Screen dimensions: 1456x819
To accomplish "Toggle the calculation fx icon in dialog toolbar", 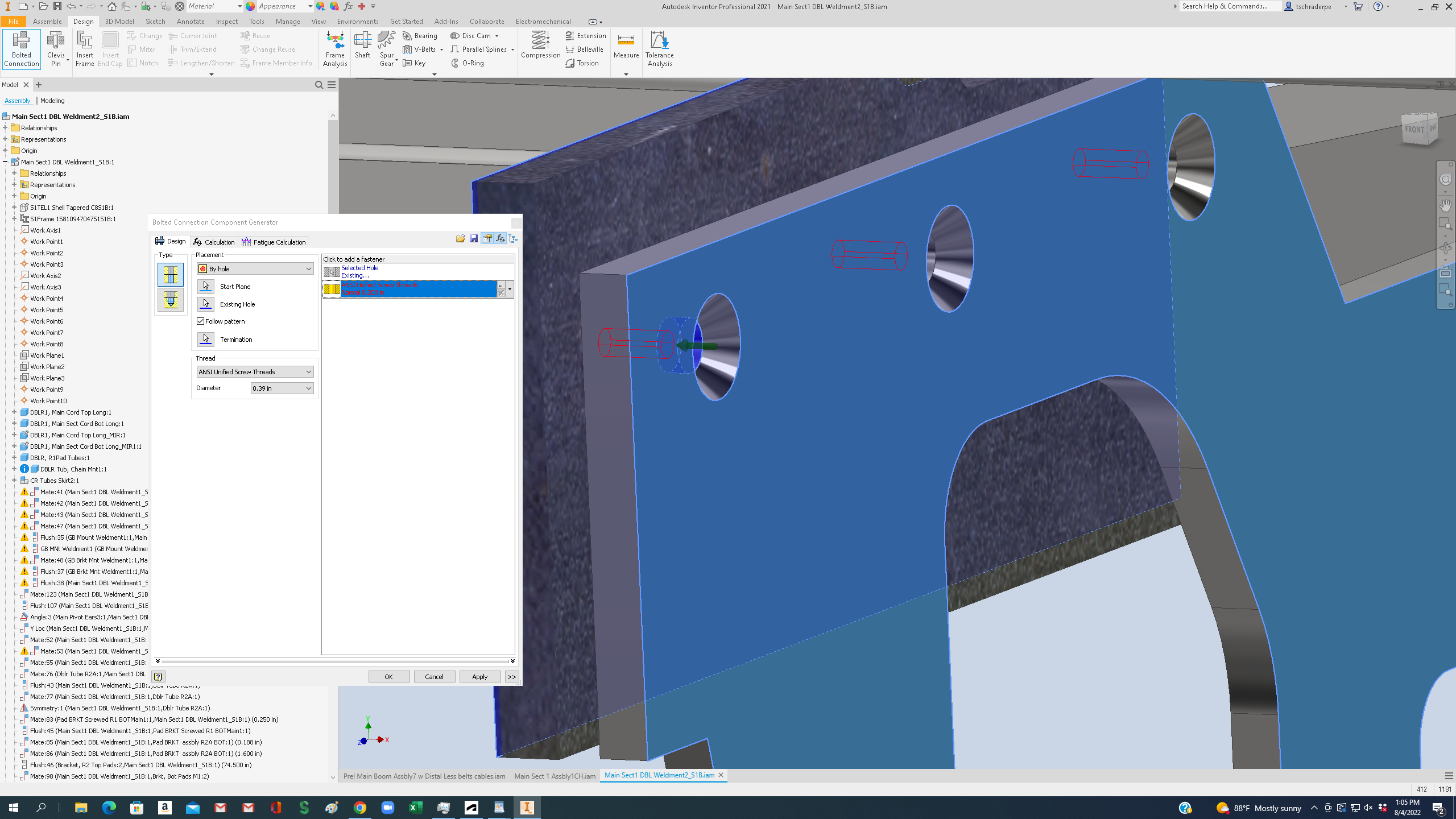I will (x=500, y=239).
